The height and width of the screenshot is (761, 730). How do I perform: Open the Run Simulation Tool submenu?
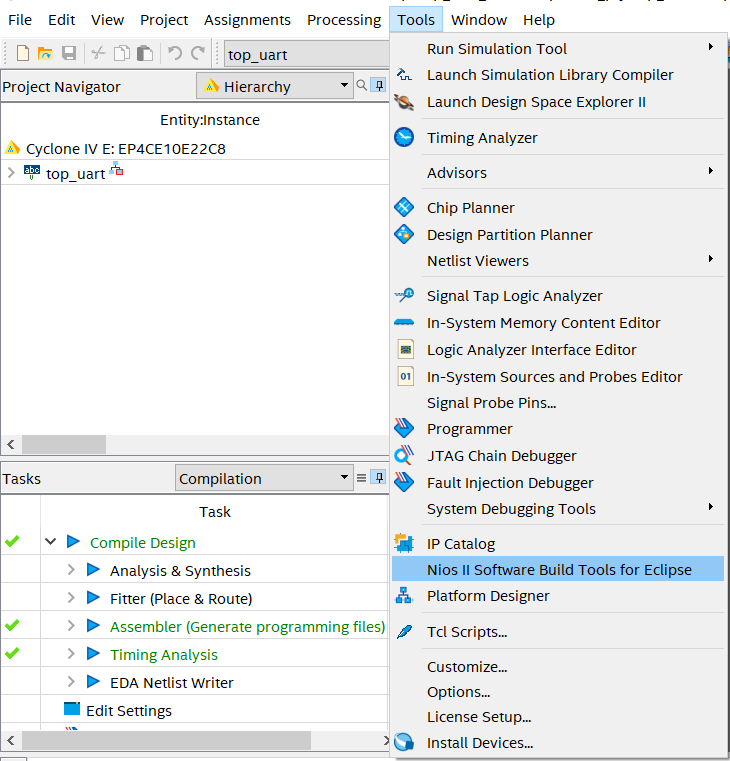tap(558, 49)
